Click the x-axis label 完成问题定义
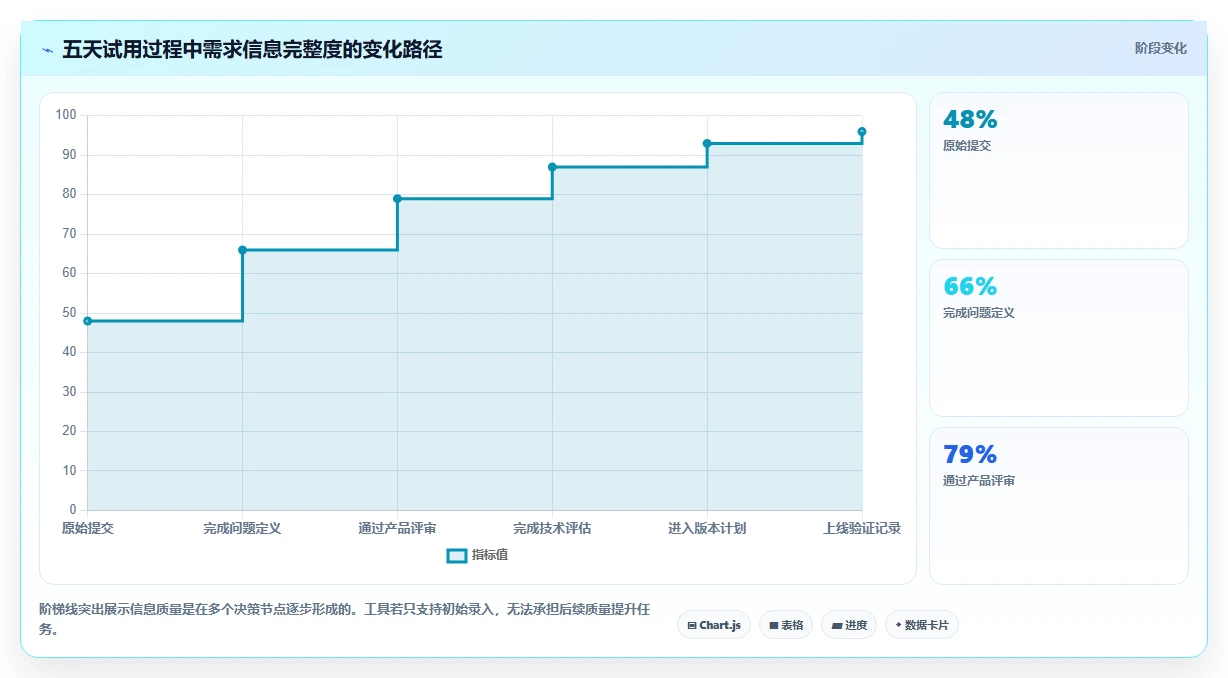1228x678 pixels. [x=242, y=528]
